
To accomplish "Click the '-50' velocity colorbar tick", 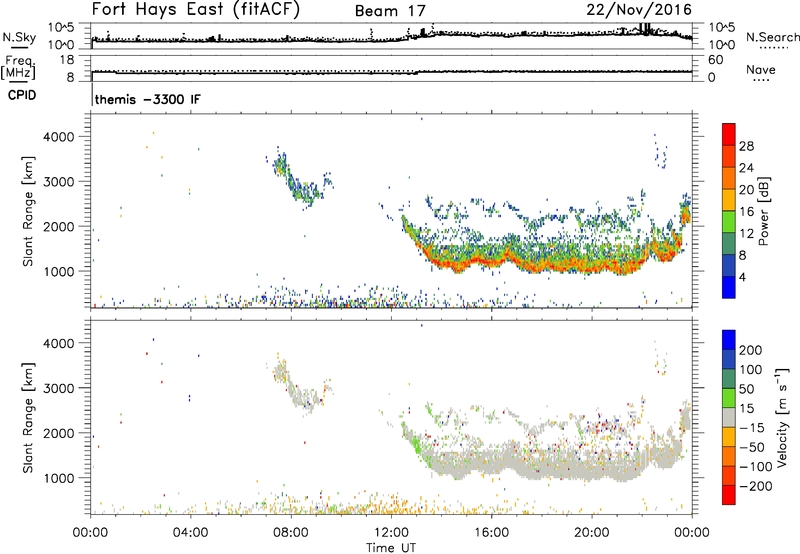I will 752,447.
